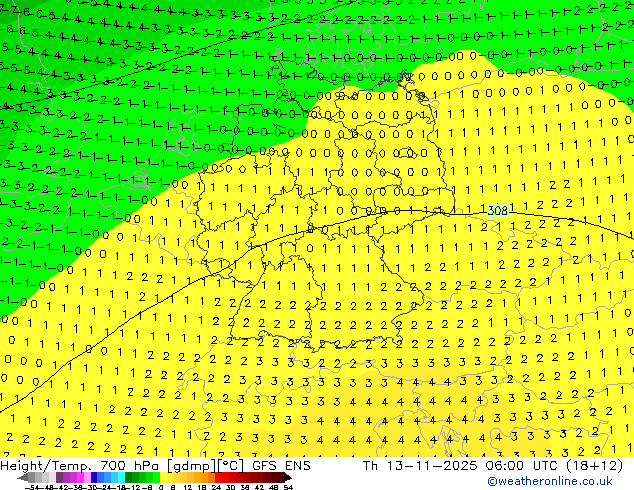634x490 pixels.
Task: Pick the bright yellow legend swatch above 0
Action: [x=163, y=477]
